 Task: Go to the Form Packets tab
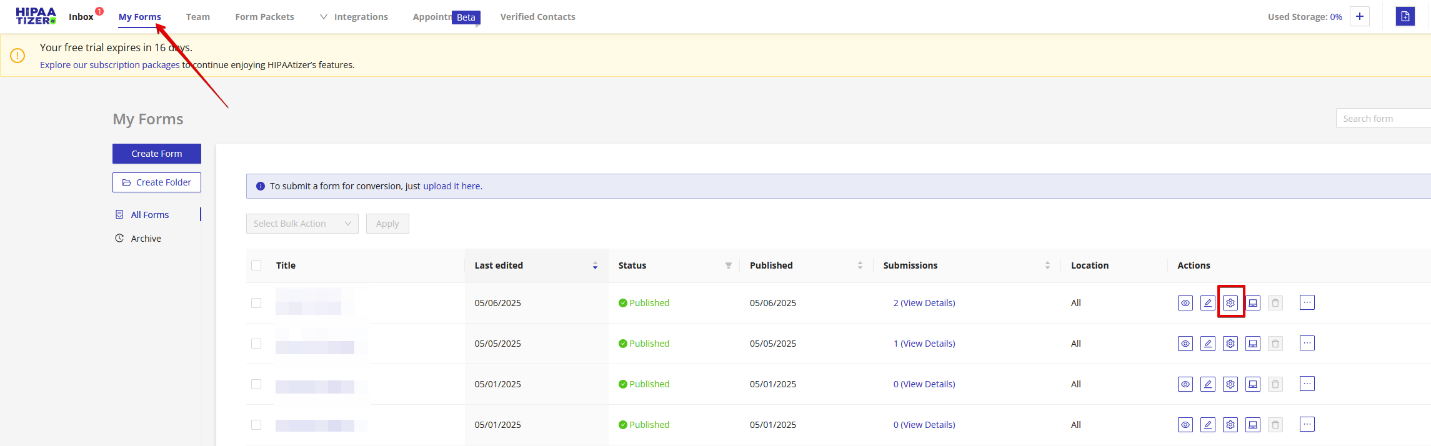(x=264, y=17)
